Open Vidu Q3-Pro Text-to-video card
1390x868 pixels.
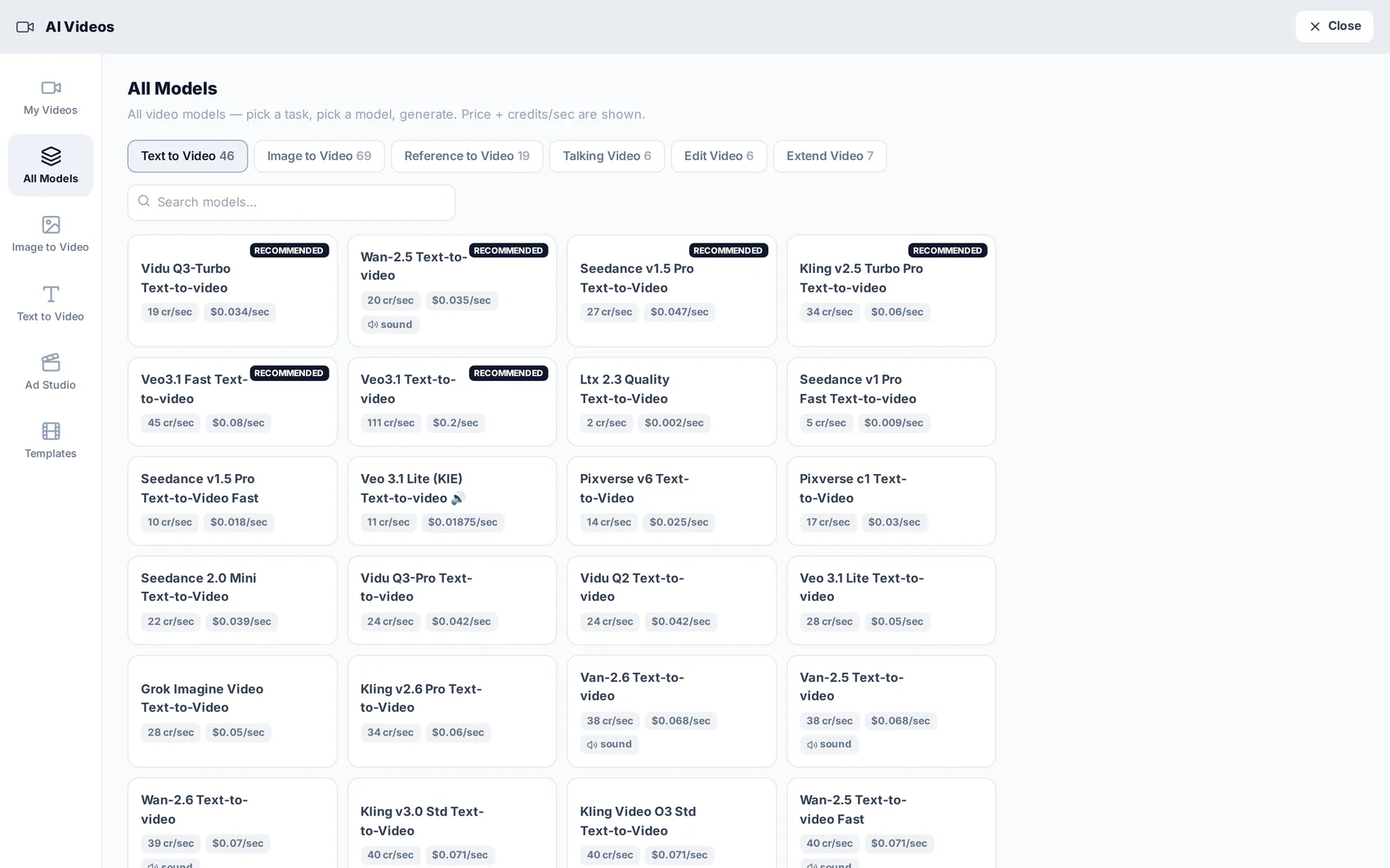(452, 600)
